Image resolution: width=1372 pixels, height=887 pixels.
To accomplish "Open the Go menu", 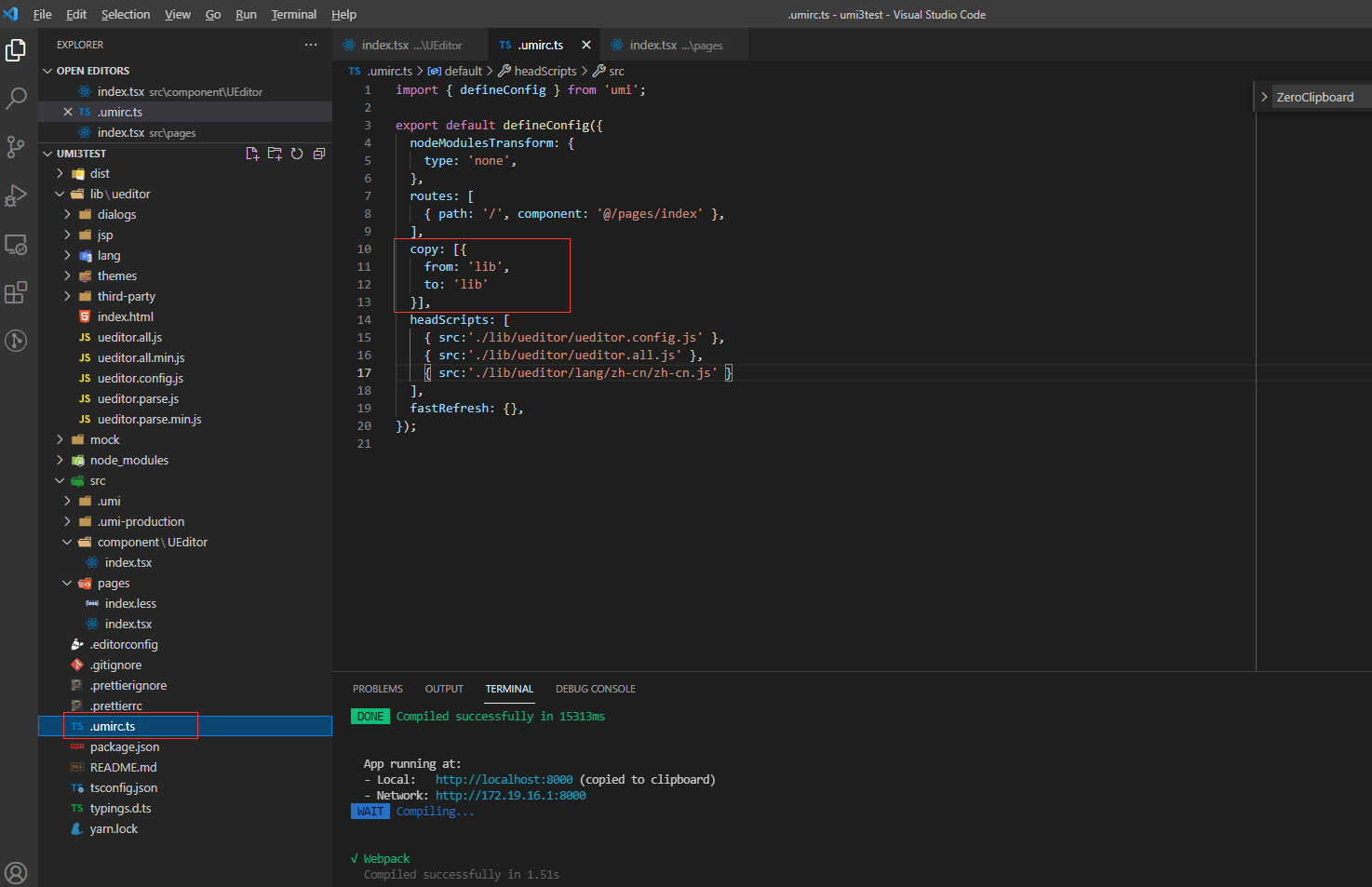I will pos(213,14).
